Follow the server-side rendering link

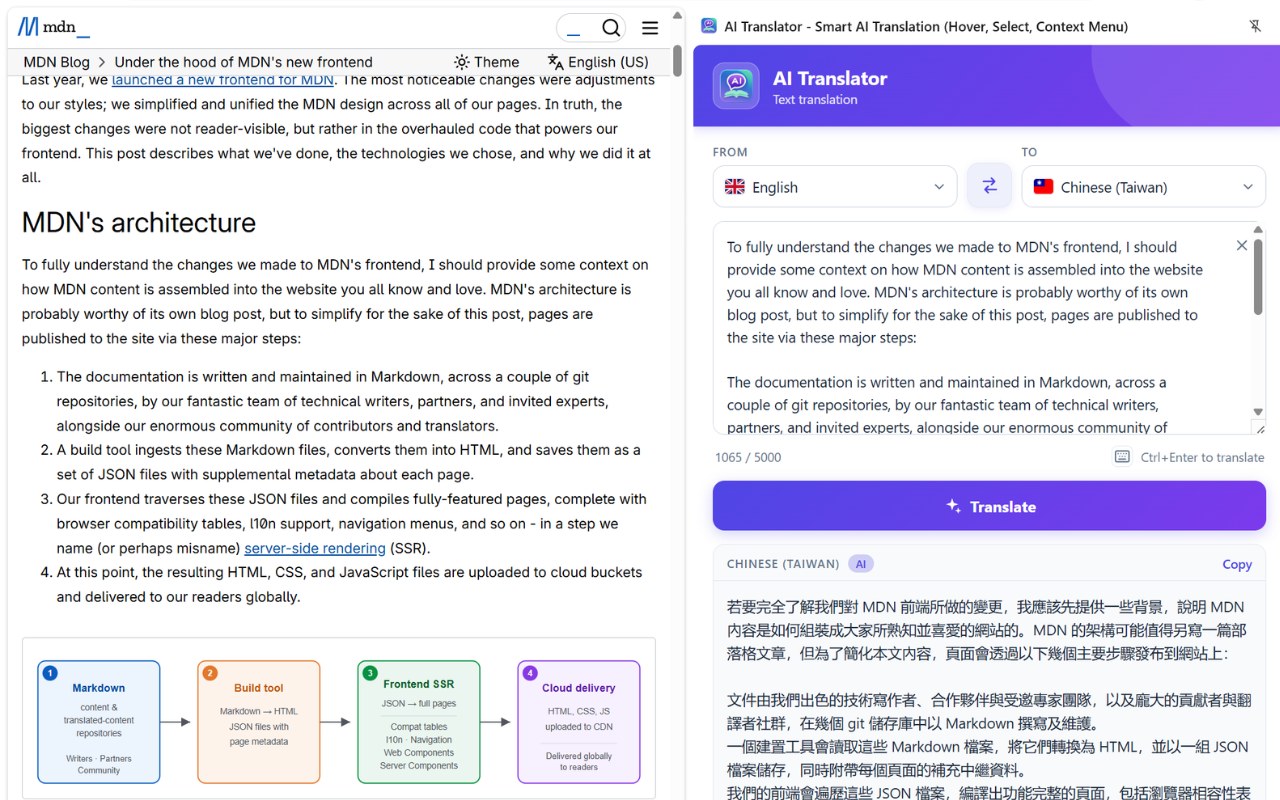tap(315, 548)
